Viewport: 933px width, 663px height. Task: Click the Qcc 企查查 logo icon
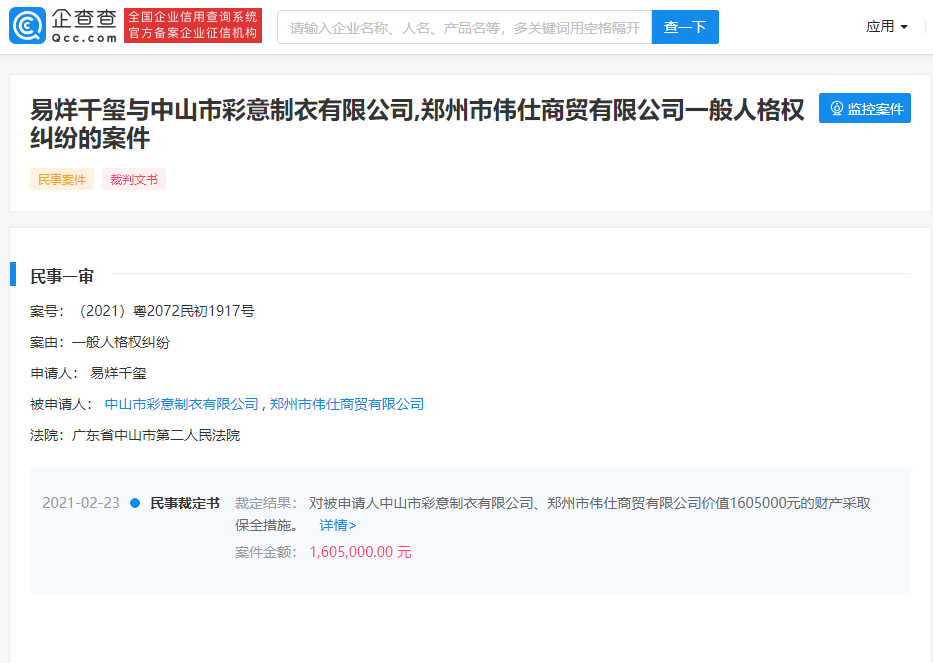[x=28, y=26]
